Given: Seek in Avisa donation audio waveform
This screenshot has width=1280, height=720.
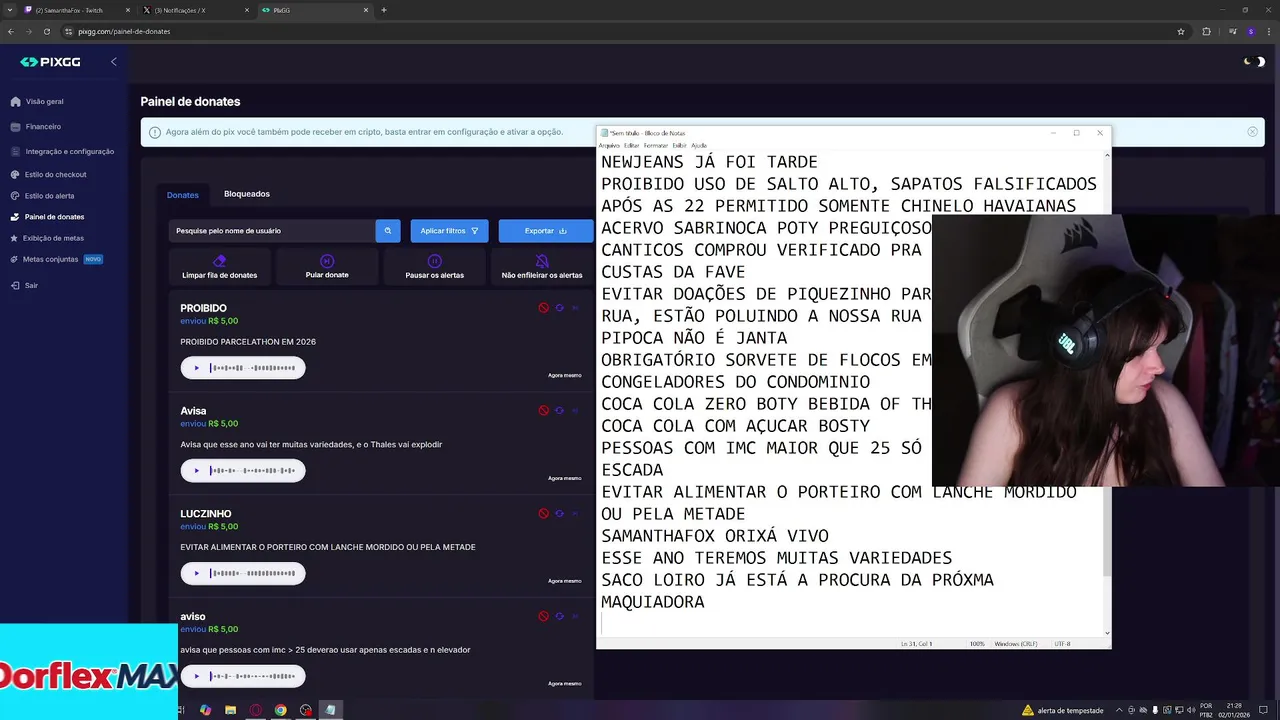Looking at the screenshot, I should coord(252,470).
